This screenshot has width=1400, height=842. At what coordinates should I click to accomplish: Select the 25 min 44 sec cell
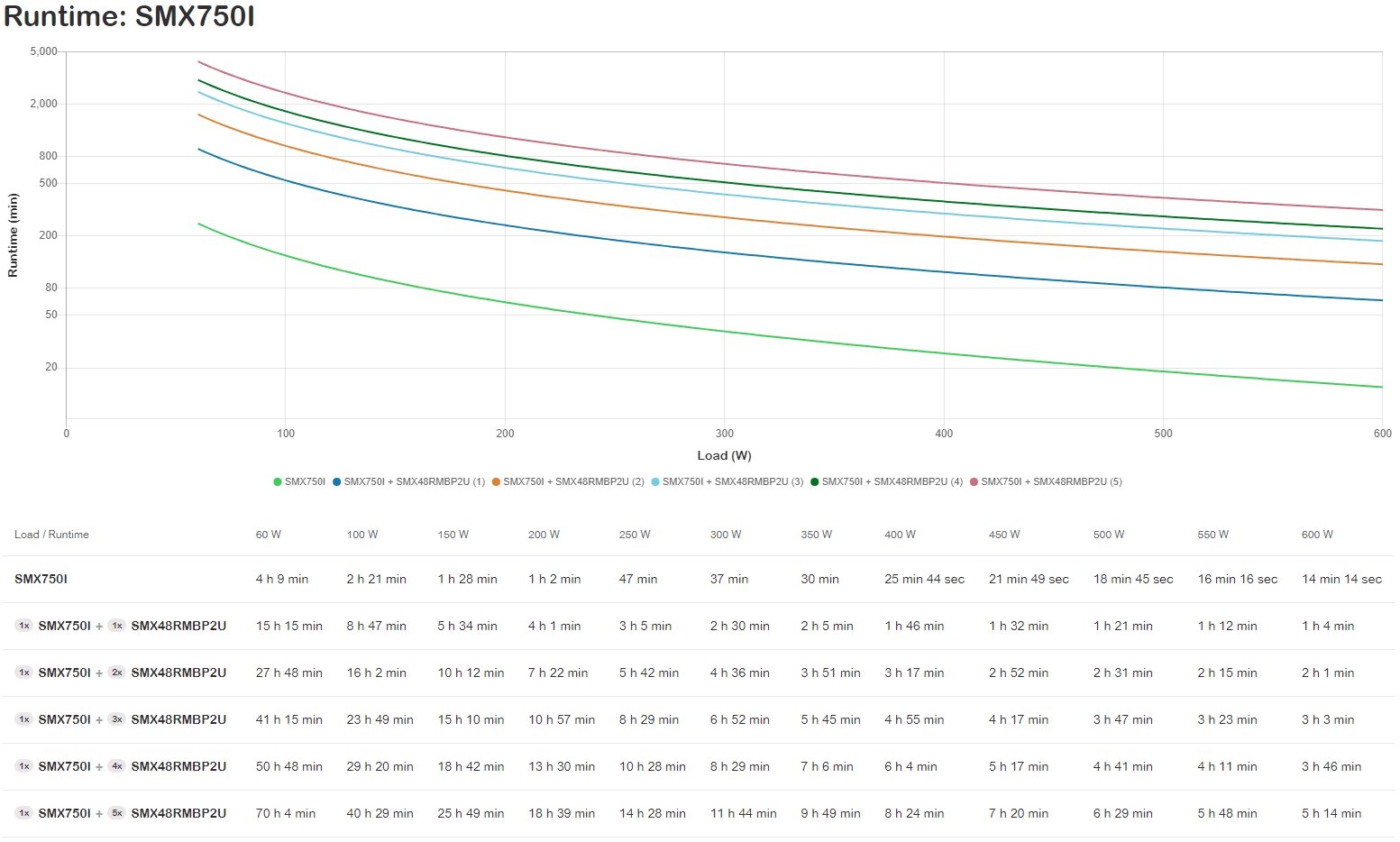pos(925,579)
